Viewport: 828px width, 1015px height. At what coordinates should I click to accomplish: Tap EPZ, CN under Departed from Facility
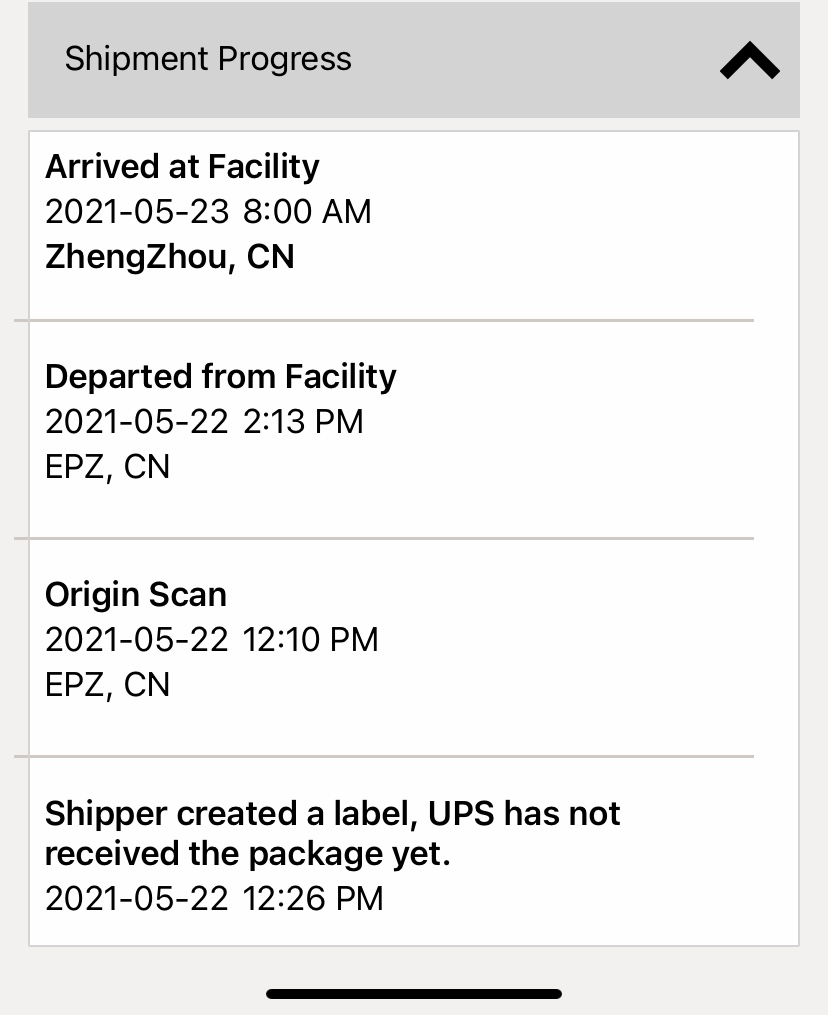tap(108, 467)
